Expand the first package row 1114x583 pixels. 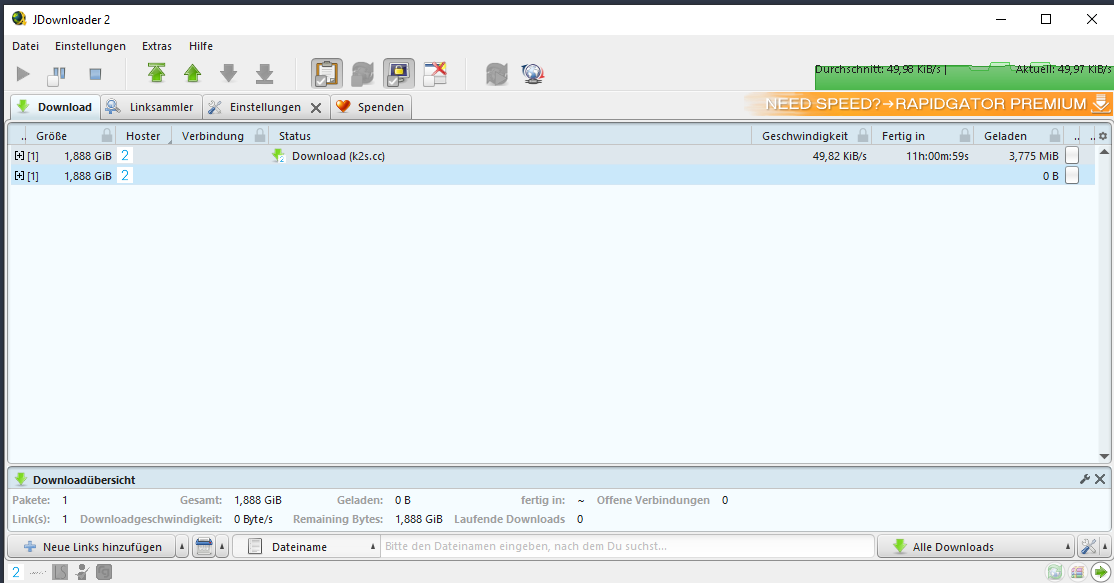(x=19, y=156)
